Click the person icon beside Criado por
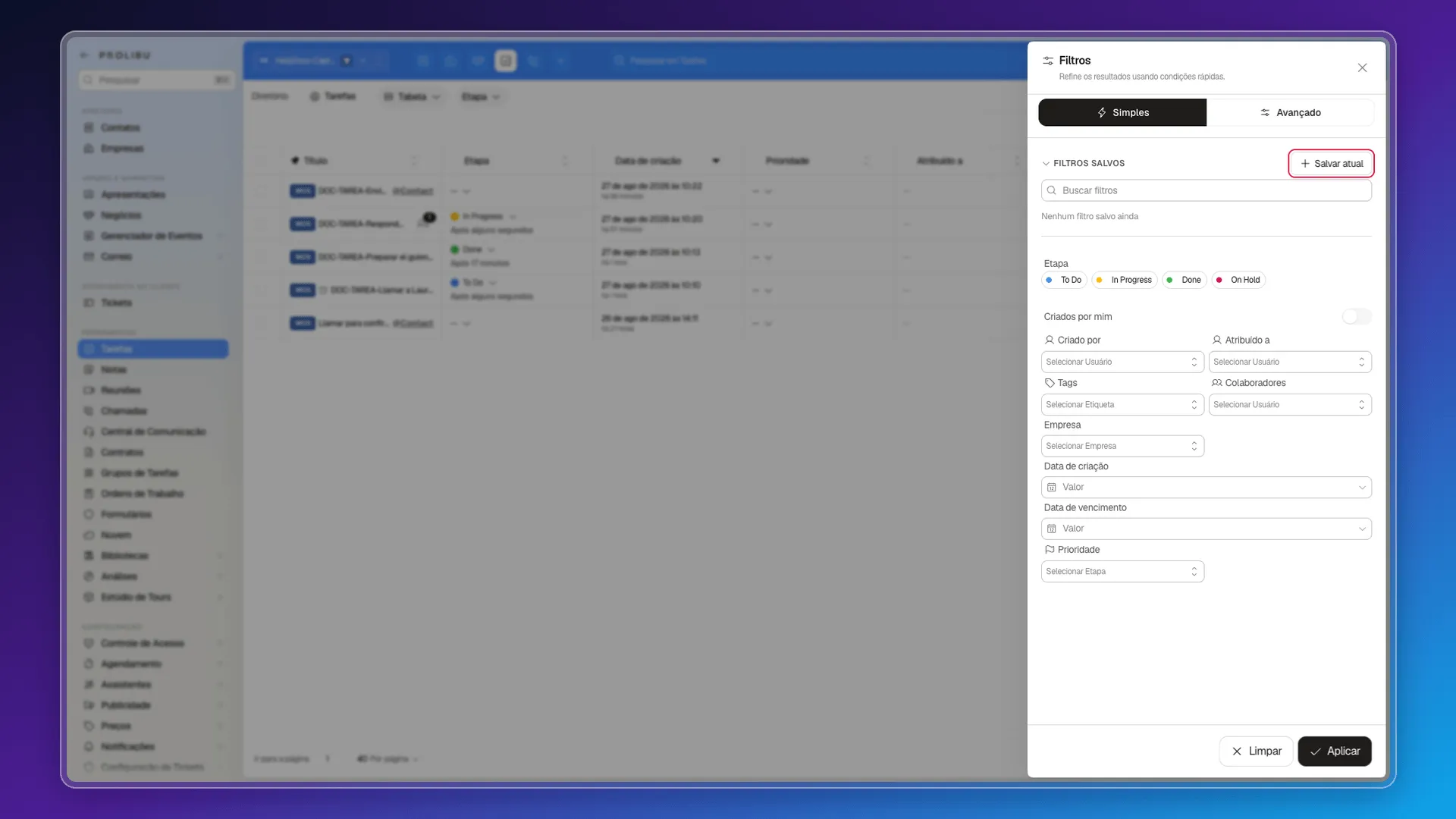1456x819 pixels. click(x=1050, y=340)
